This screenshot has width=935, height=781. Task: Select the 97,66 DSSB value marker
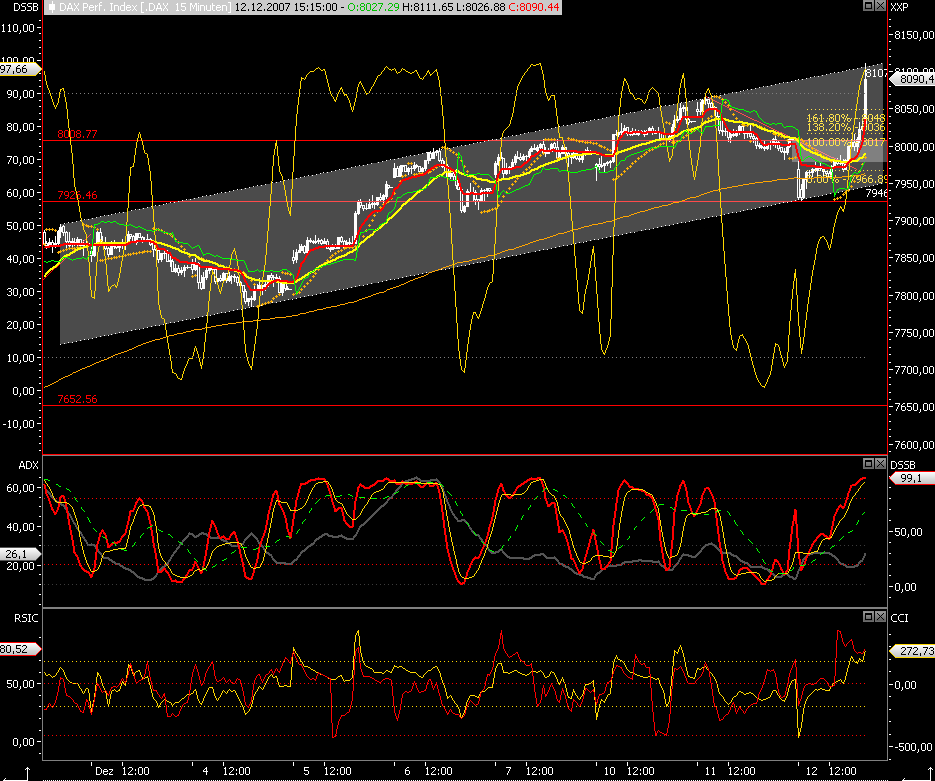20,69
